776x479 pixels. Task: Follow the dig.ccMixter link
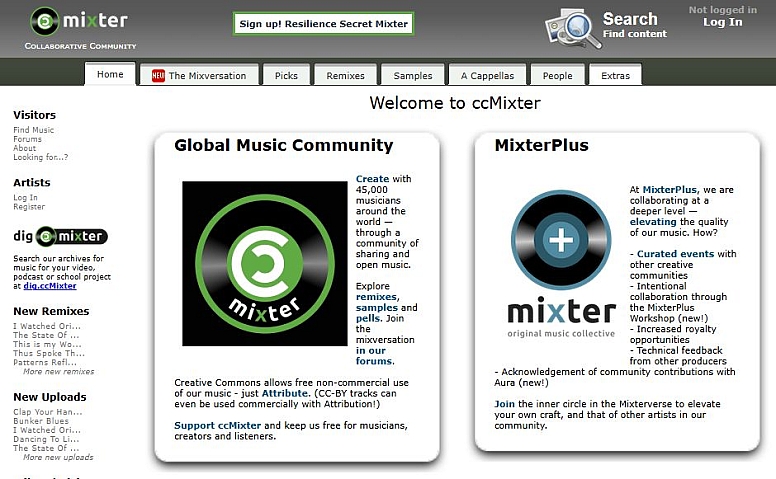(x=50, y=286)
